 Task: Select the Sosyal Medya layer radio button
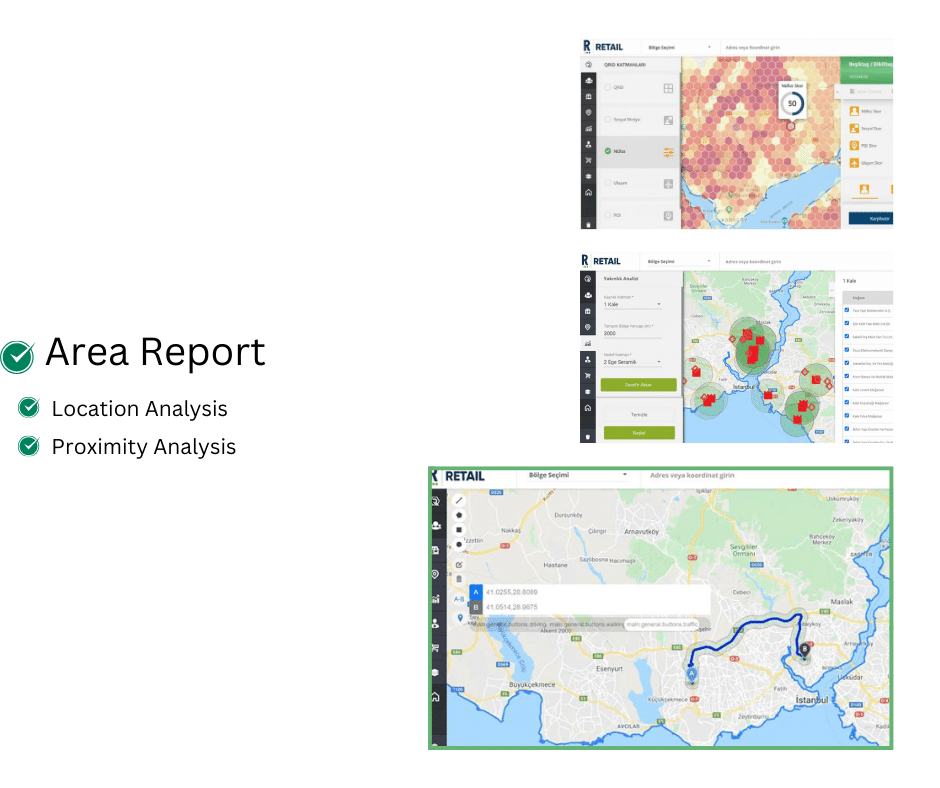click(x=608, y=119)
